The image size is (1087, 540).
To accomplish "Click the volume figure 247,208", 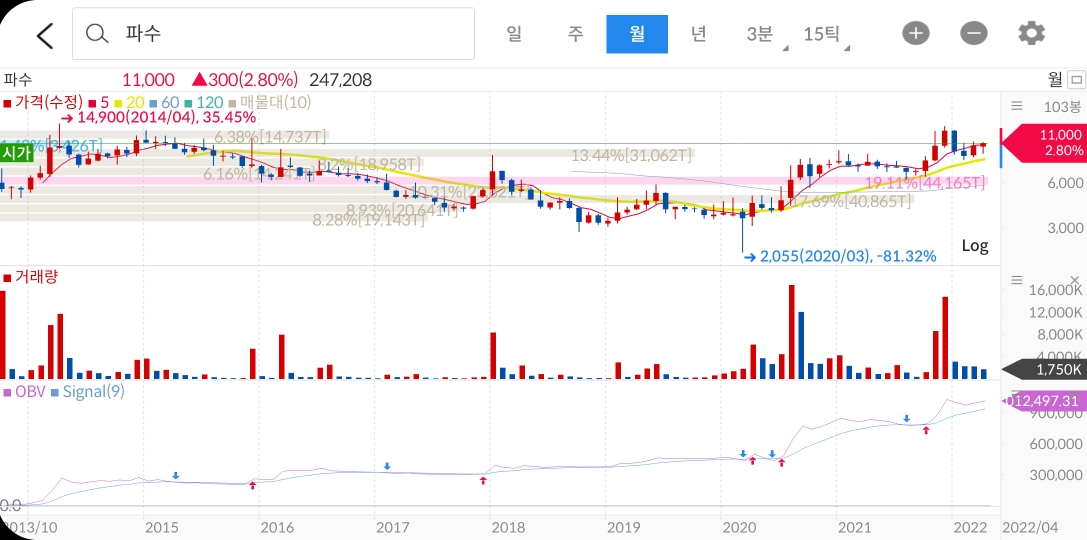I will [340, 80].
